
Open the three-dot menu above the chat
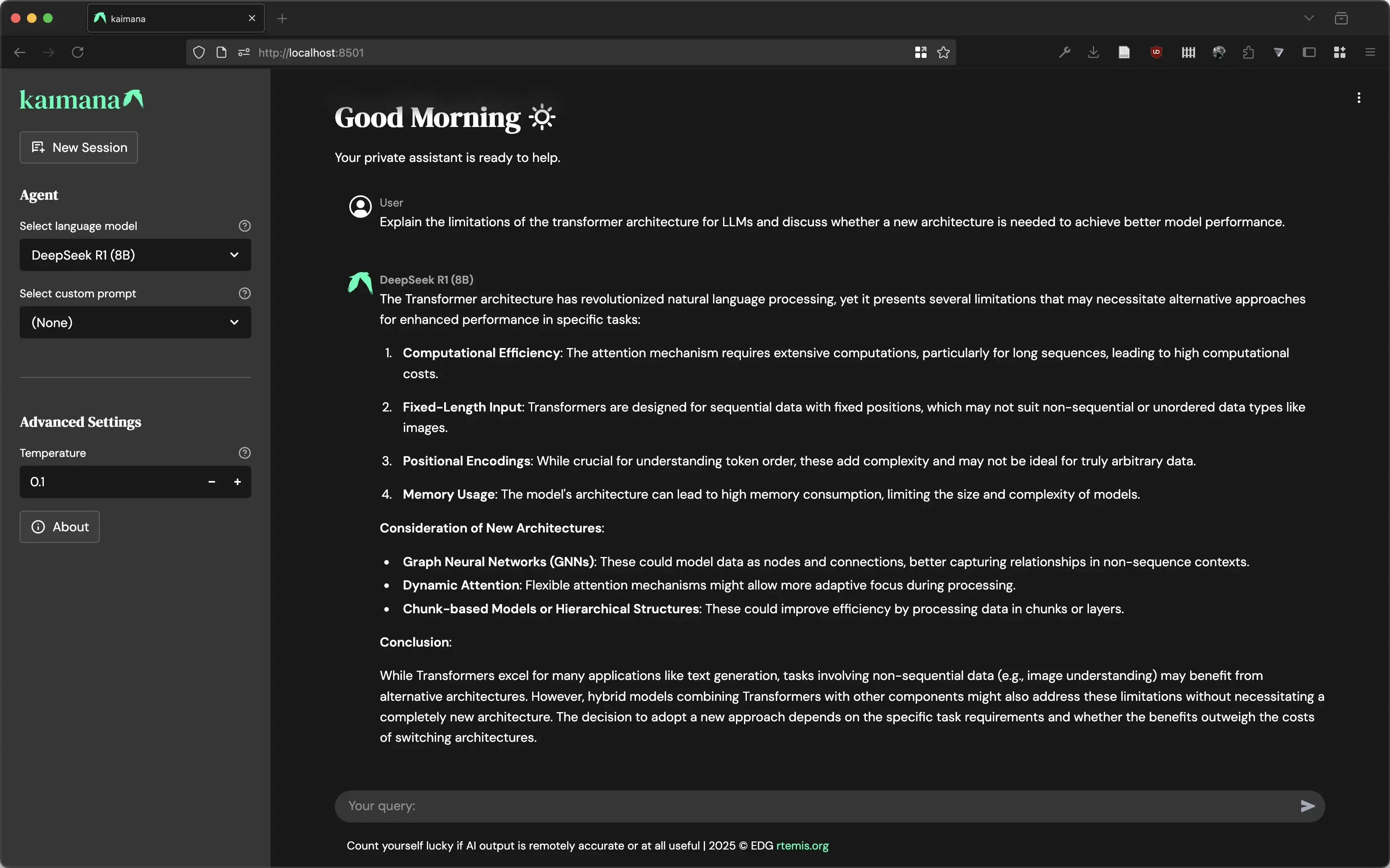[x=1359, y=98]
